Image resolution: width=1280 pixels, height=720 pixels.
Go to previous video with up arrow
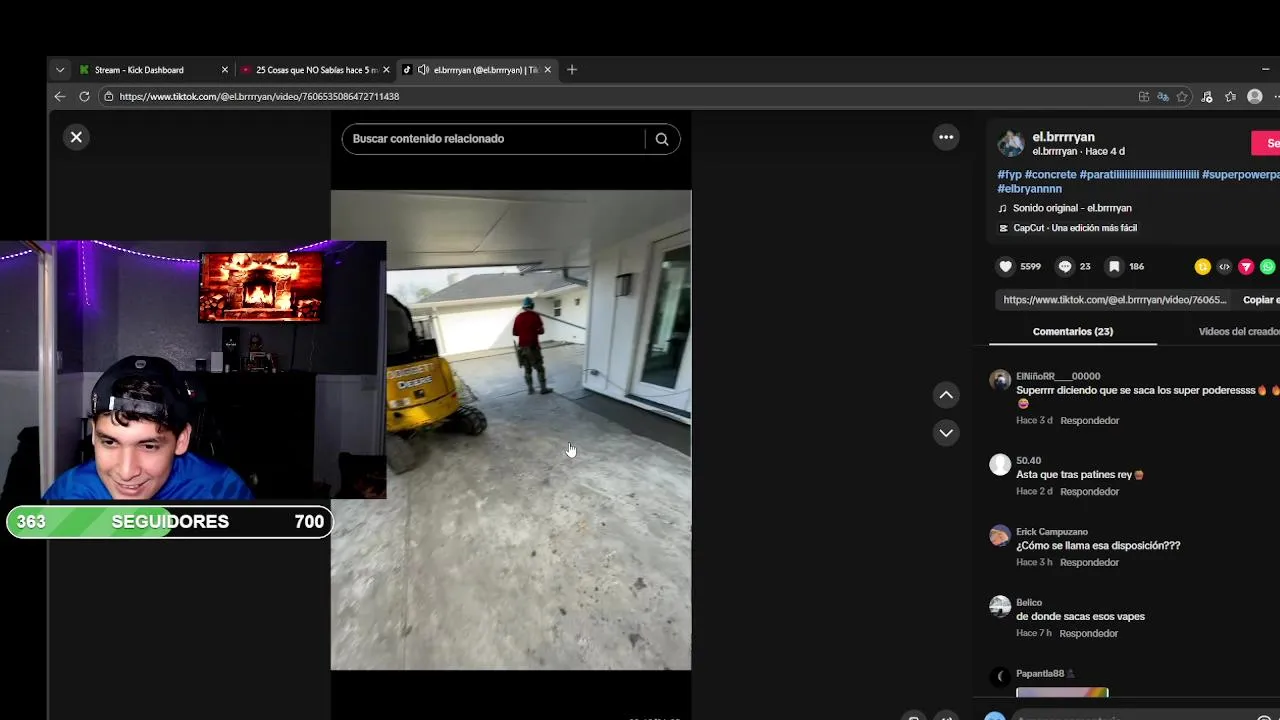946,395
